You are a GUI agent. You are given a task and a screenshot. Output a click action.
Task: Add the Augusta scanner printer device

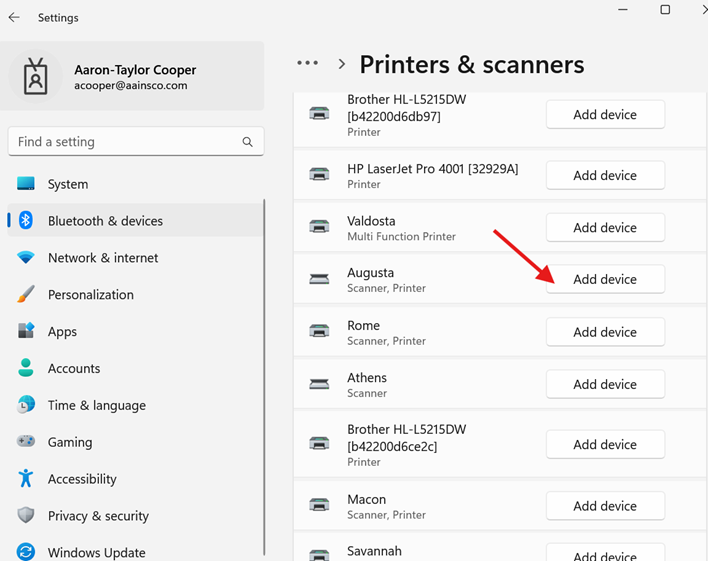click(604, 279)
